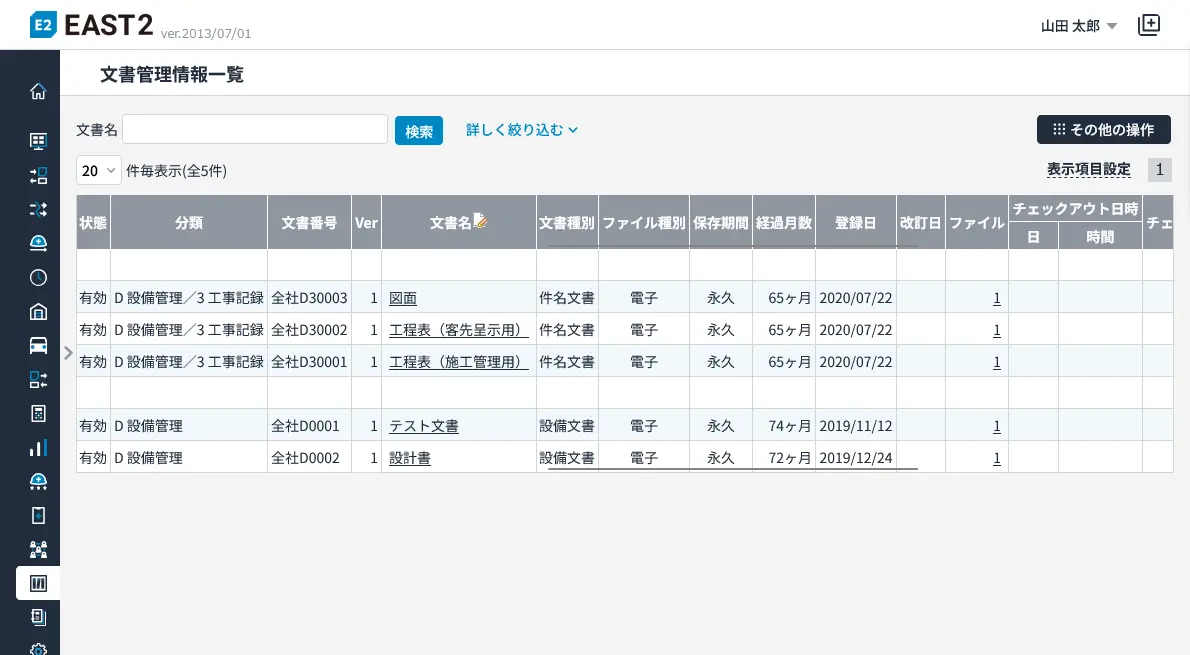Click the garage building sidebar icon
This screenshot has width=1190, height=655.
[x=38, y=311]
